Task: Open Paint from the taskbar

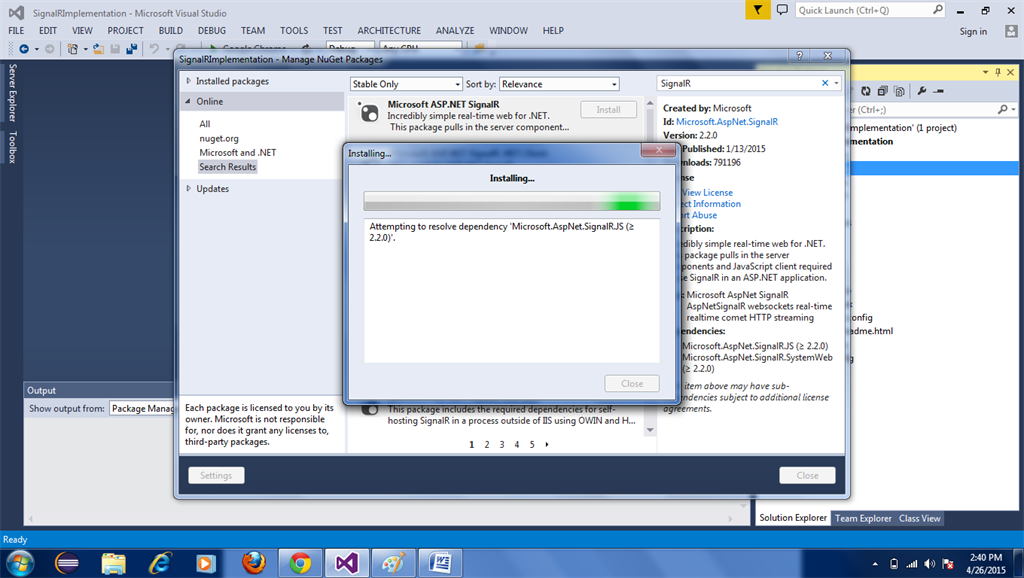Action: 393,562
